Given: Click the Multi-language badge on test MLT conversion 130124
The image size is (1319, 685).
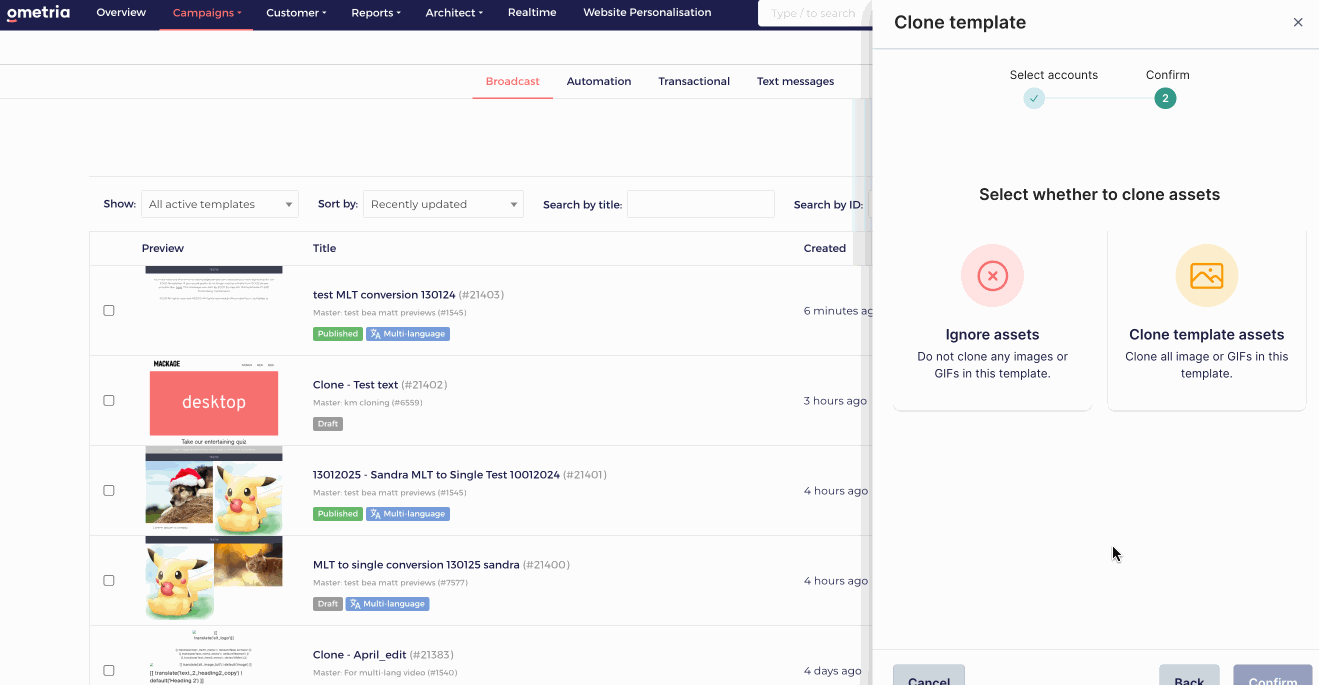Looking at the screenshot, I should [x=407, y=334].
